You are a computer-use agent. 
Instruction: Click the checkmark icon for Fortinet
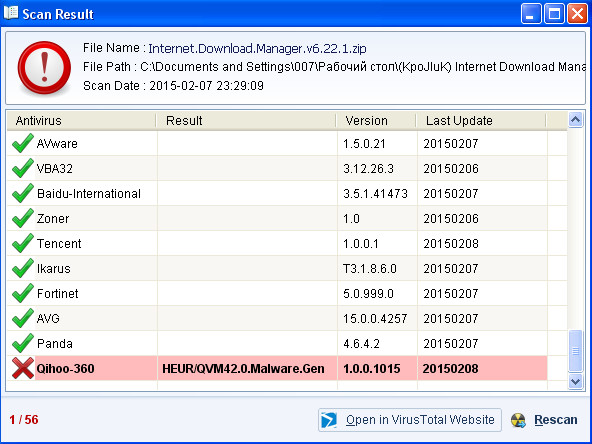click(x=23, y=293)
